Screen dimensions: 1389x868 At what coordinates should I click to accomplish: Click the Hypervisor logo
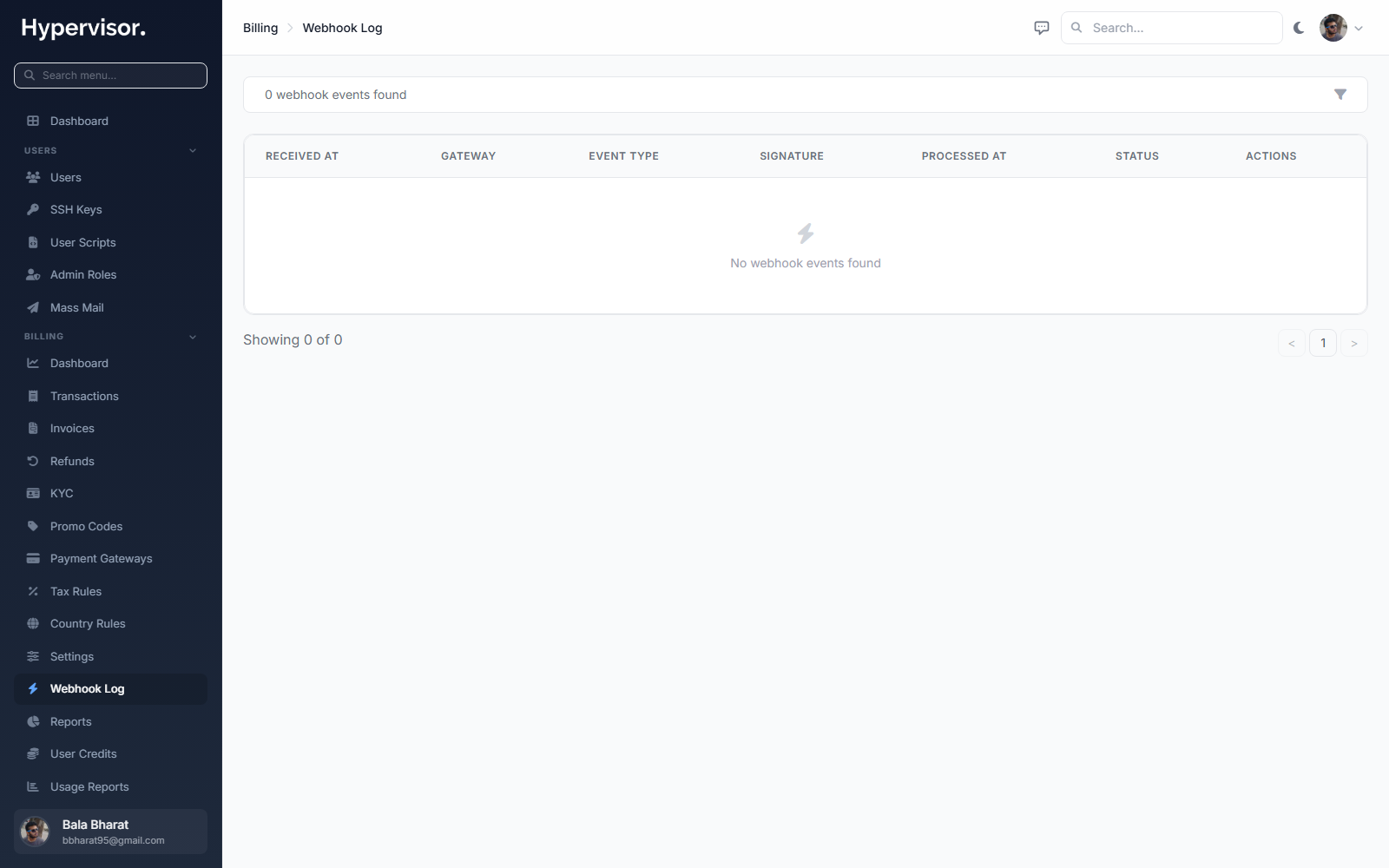coord(83,28)
